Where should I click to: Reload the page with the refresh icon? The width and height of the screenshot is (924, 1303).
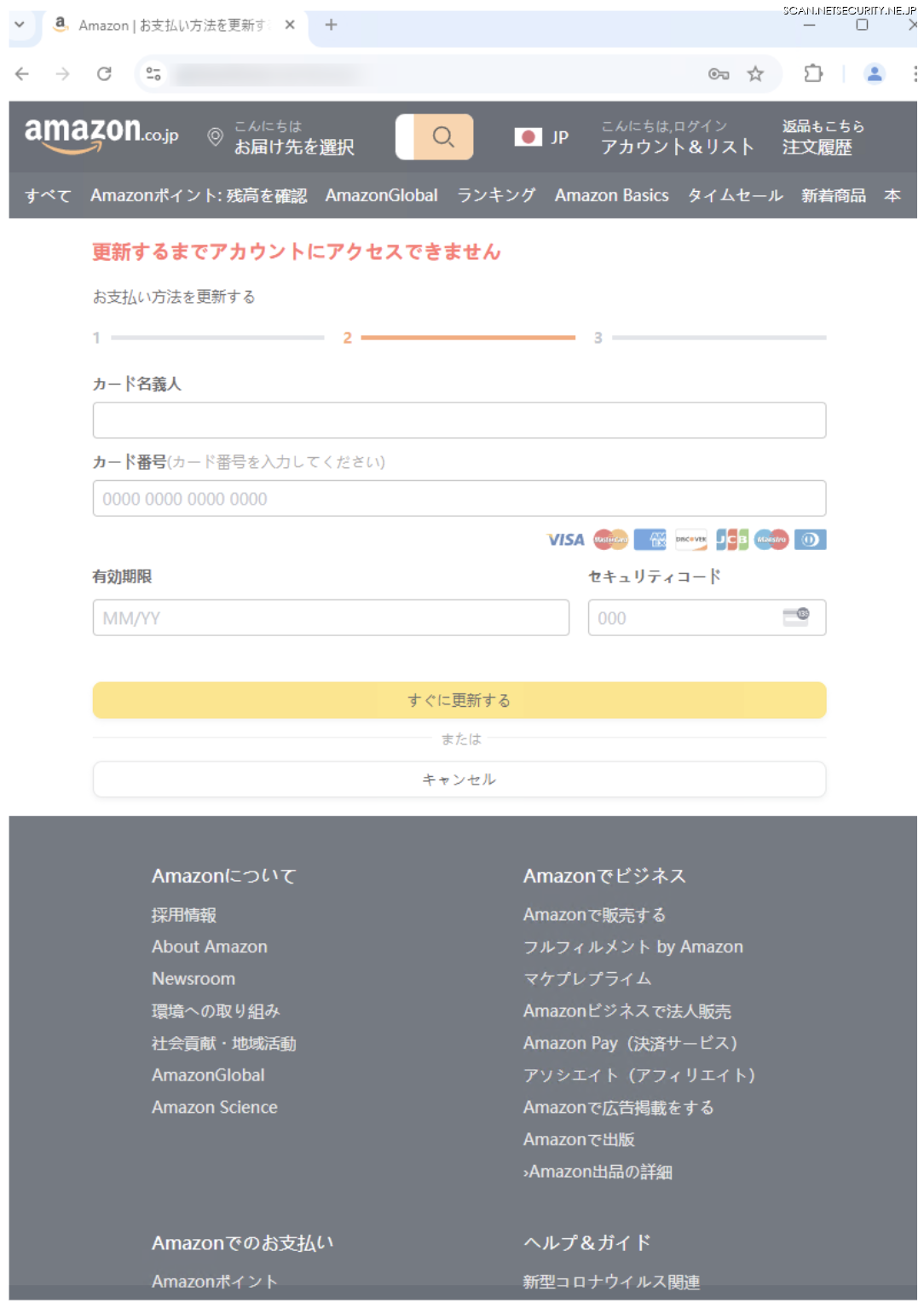coord(104,74)
